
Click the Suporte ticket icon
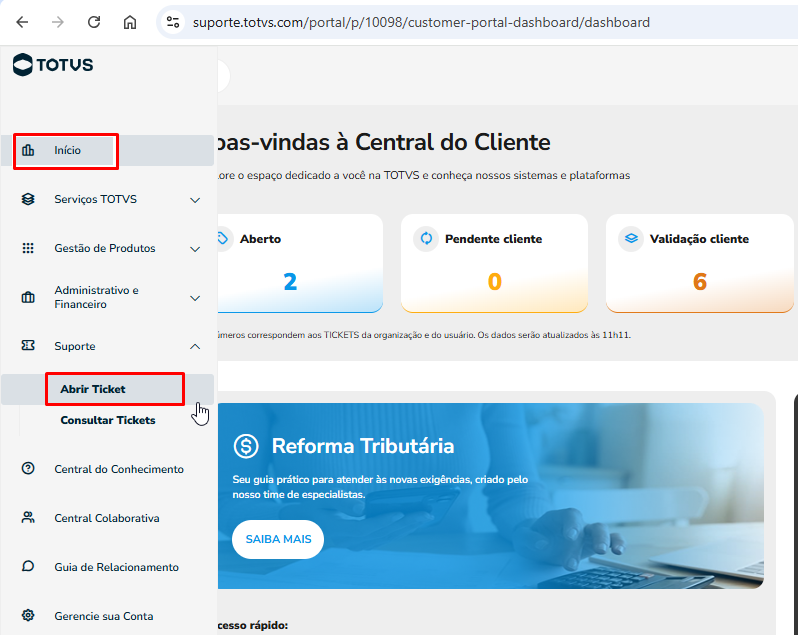point(28,346)
